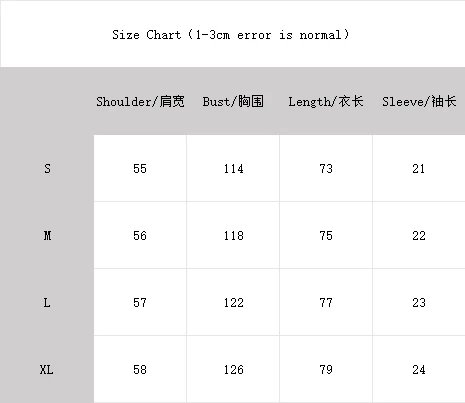Select the Length column header
This screenshot has height=403, width=465.
click(326, 102)
